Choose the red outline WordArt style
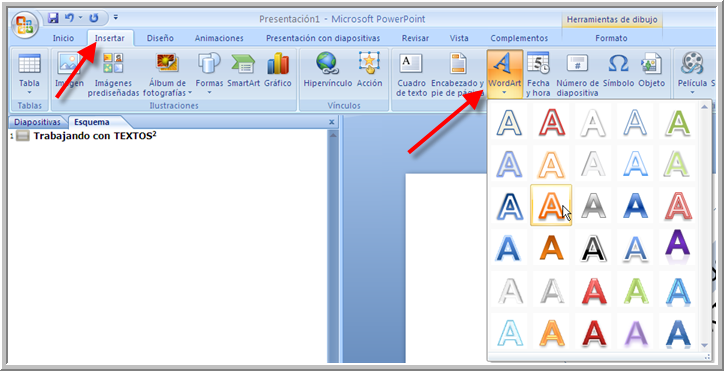724x371 pixels. pyautogui.click(x=551, y=122)
